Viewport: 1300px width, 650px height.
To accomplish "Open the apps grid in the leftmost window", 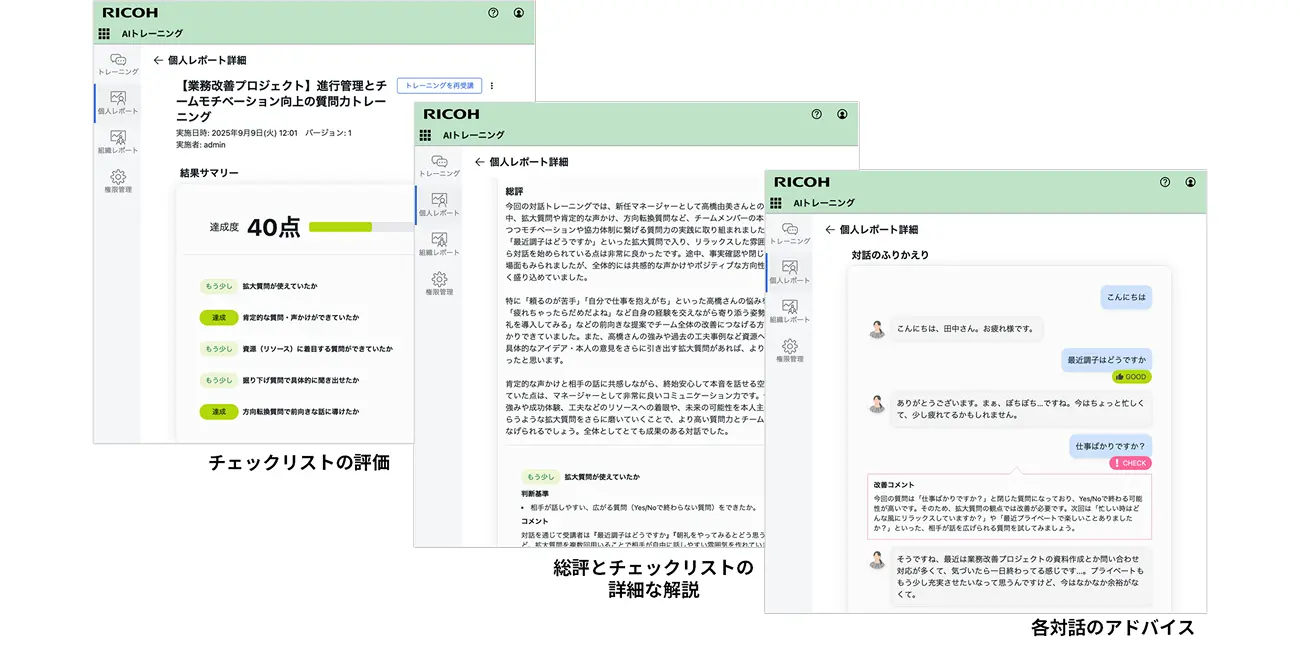I will [104, 34].
